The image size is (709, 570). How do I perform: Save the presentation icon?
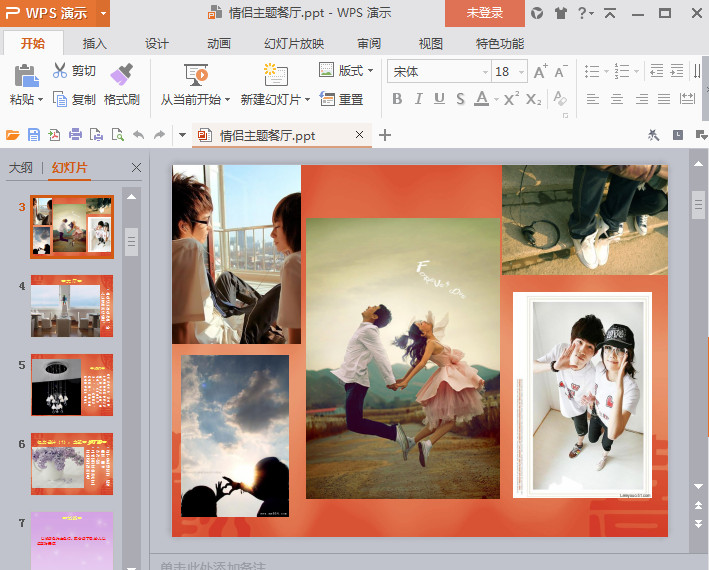tap(34, 135)
